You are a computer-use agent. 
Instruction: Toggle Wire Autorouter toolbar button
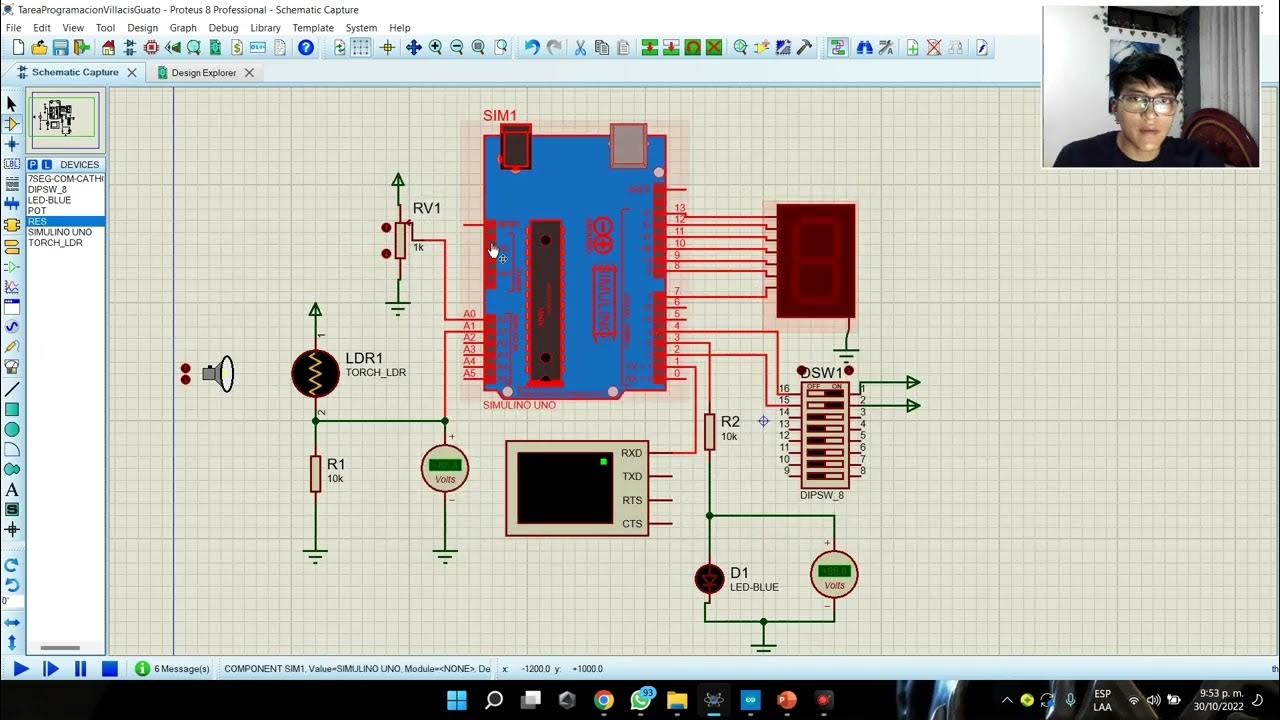837,47
